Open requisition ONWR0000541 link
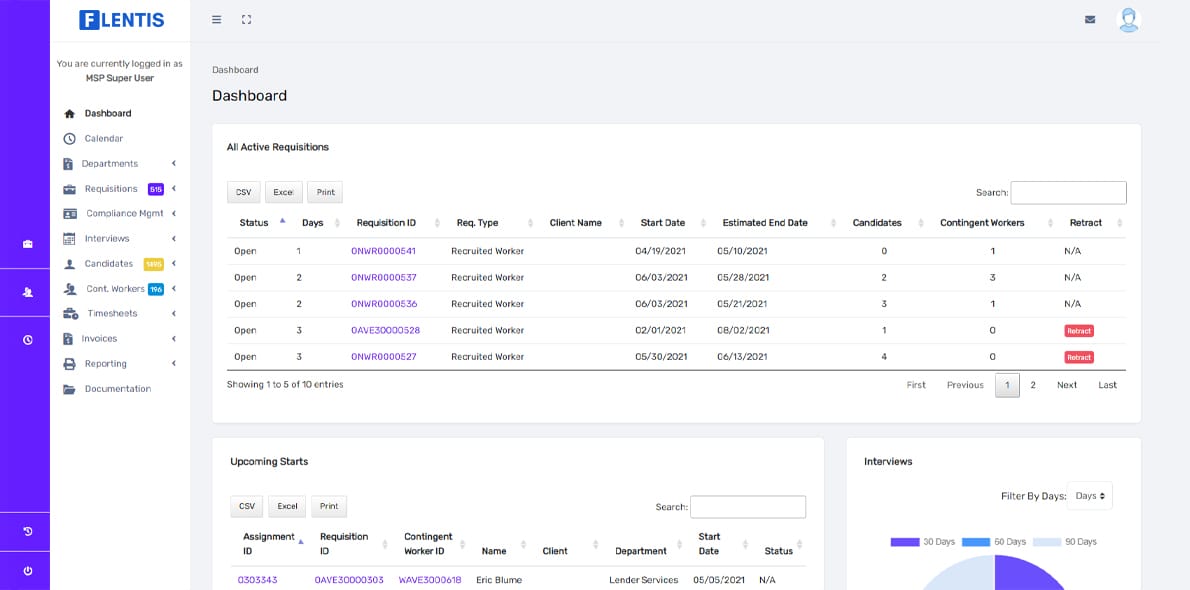Image resolution: width=1190 pixels, height=590 pixels. point(383,251)
